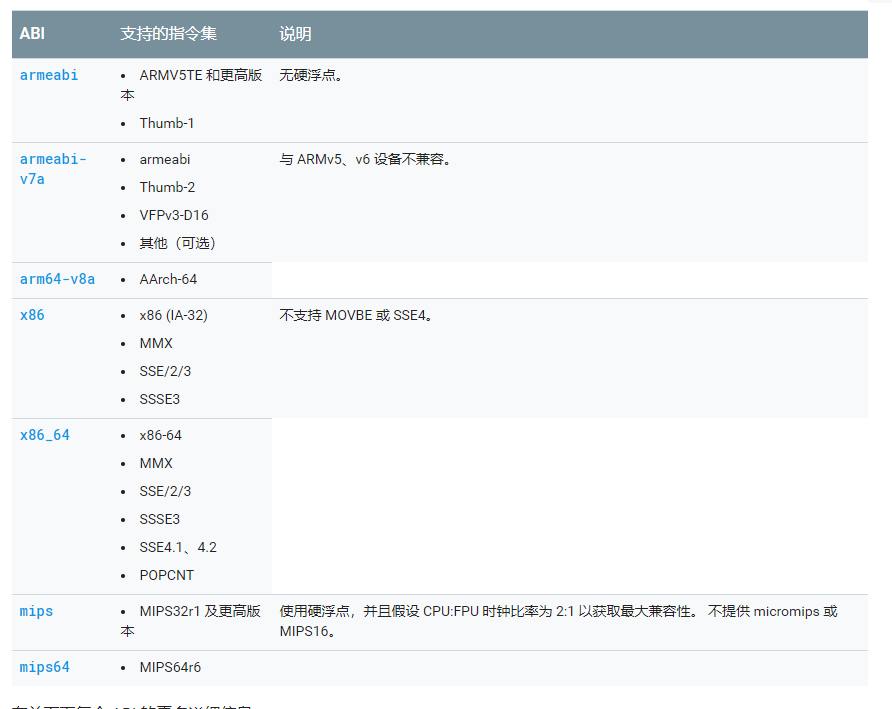Click the 说明 column header

point(295,34)
